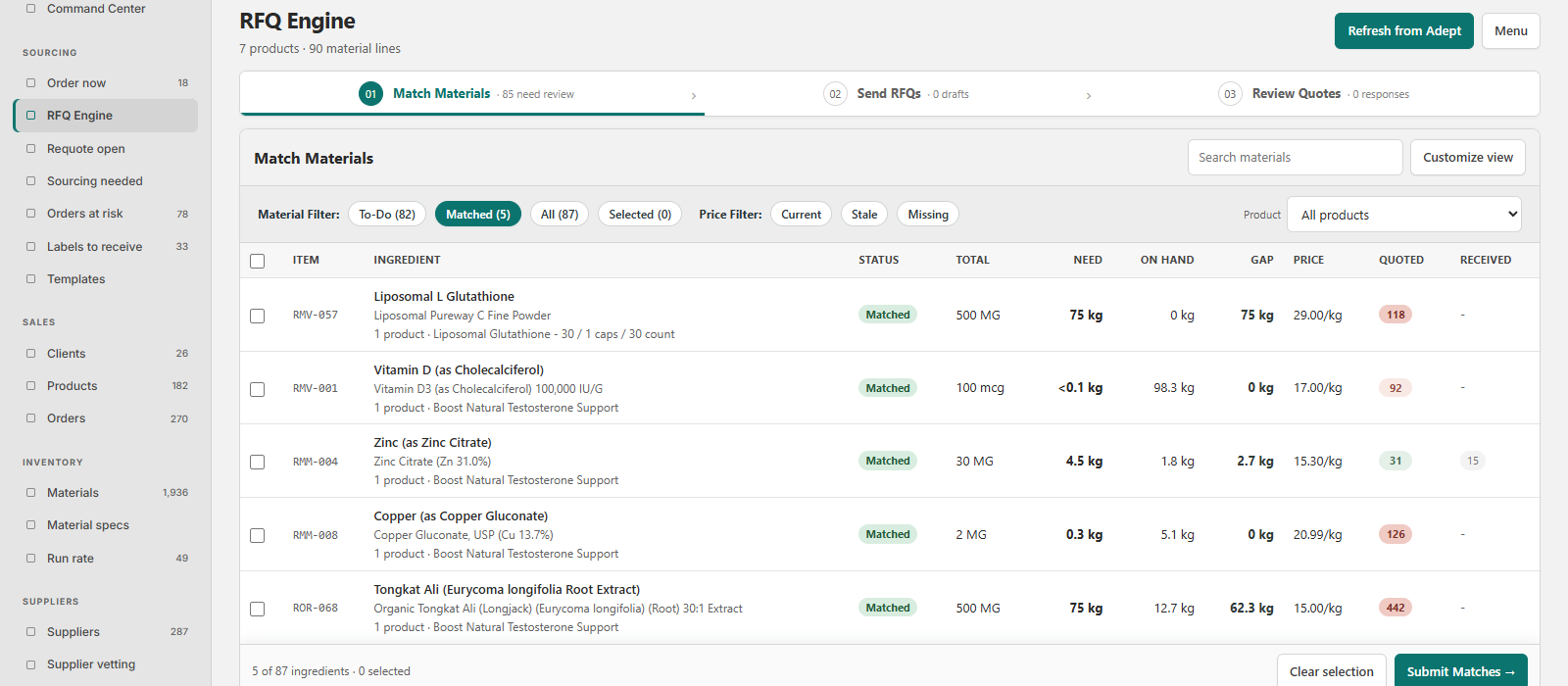The width and height of the screenshot is (1568, 686).
Task: Click the quoted badge 92
Action: 1396,388
